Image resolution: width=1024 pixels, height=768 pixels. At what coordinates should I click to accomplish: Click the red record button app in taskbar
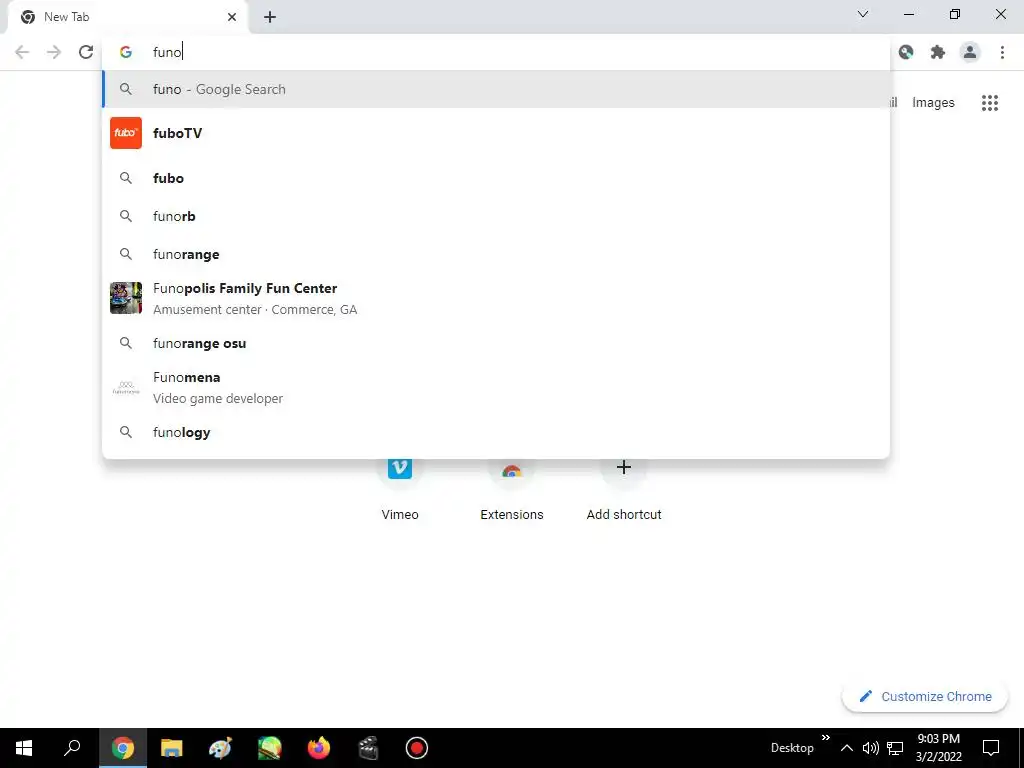point(417,748)
